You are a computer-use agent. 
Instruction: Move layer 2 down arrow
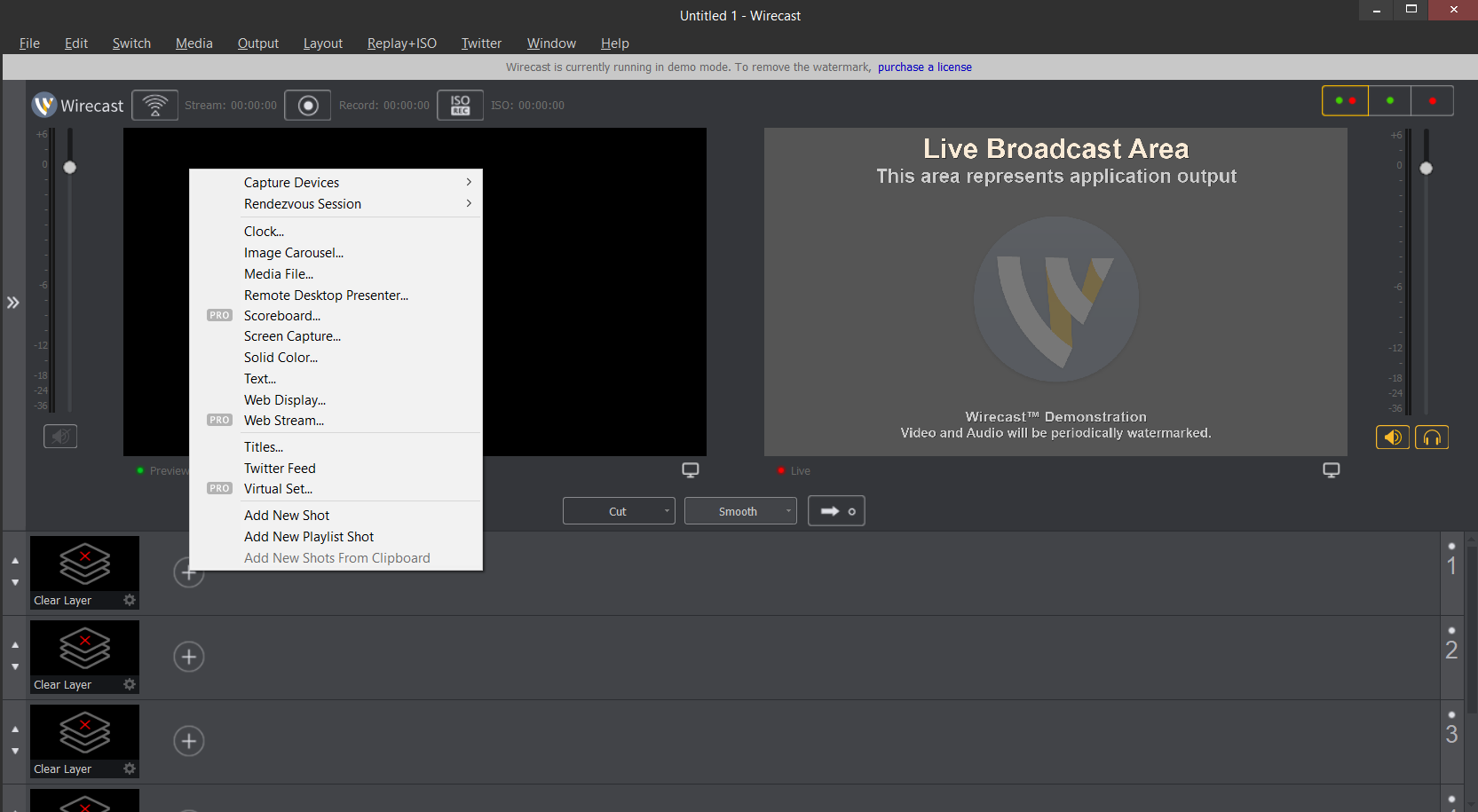pos(15,666)
